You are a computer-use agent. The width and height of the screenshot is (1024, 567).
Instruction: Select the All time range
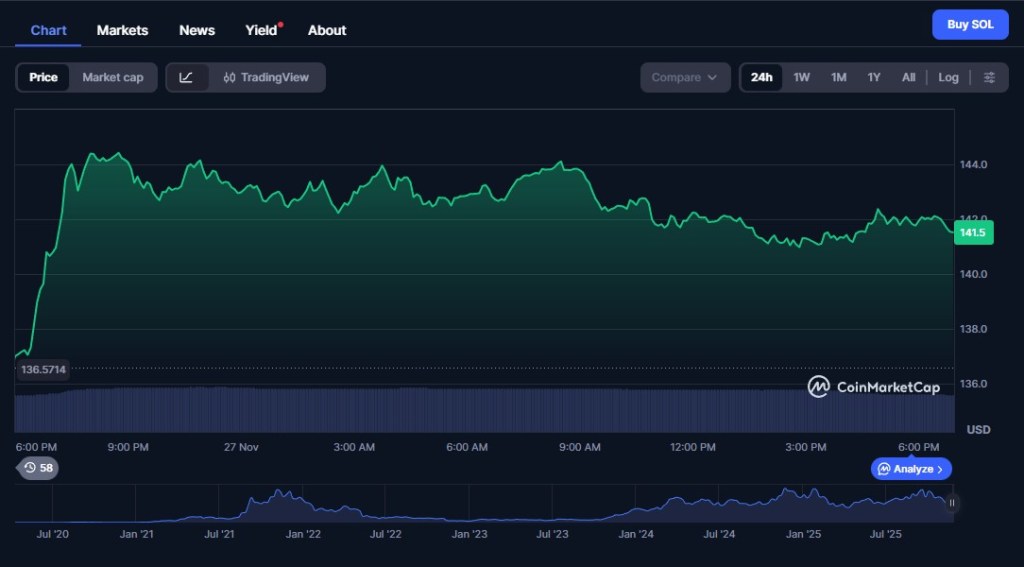coord(908,78)
